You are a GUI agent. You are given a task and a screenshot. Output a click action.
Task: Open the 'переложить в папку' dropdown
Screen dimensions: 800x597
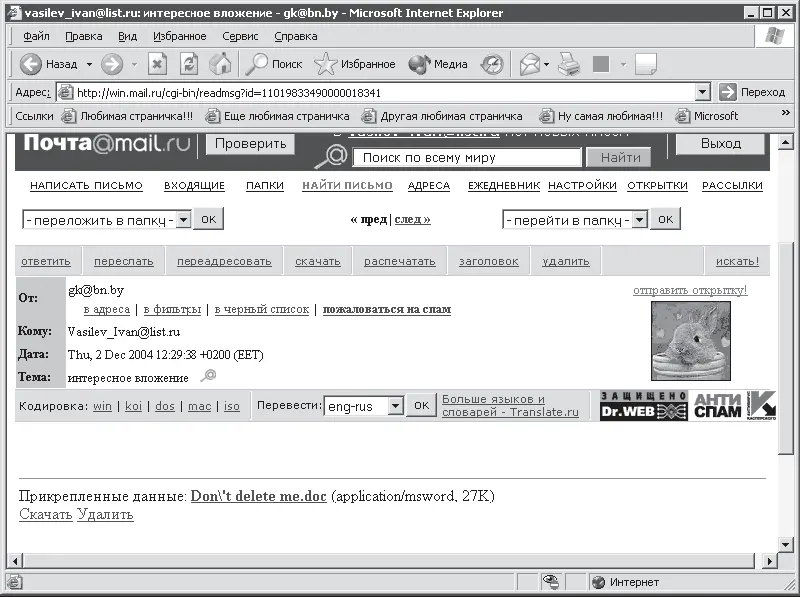(184, 220)
